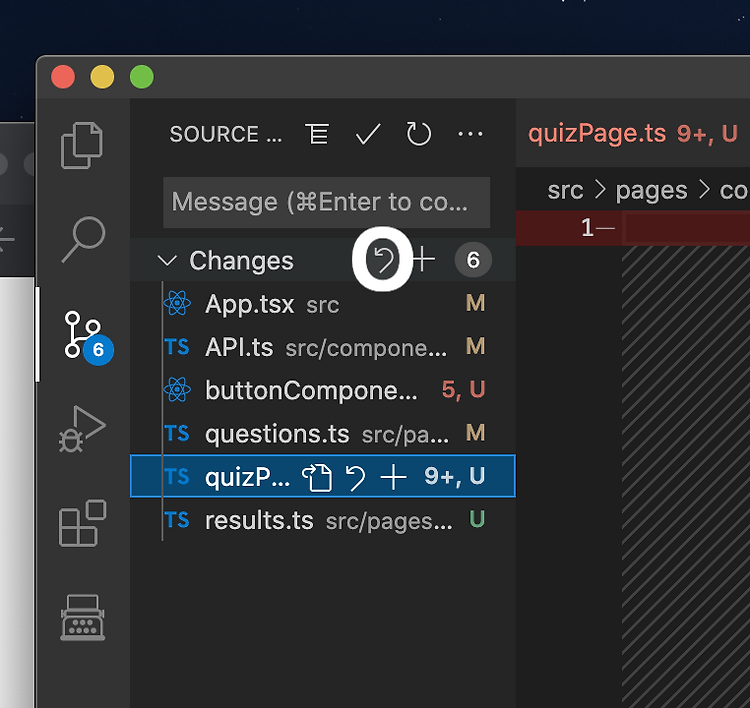Refresh the Source Control panel
The width and height of the screenshot is (750, 708).
(x=419, y=133)
